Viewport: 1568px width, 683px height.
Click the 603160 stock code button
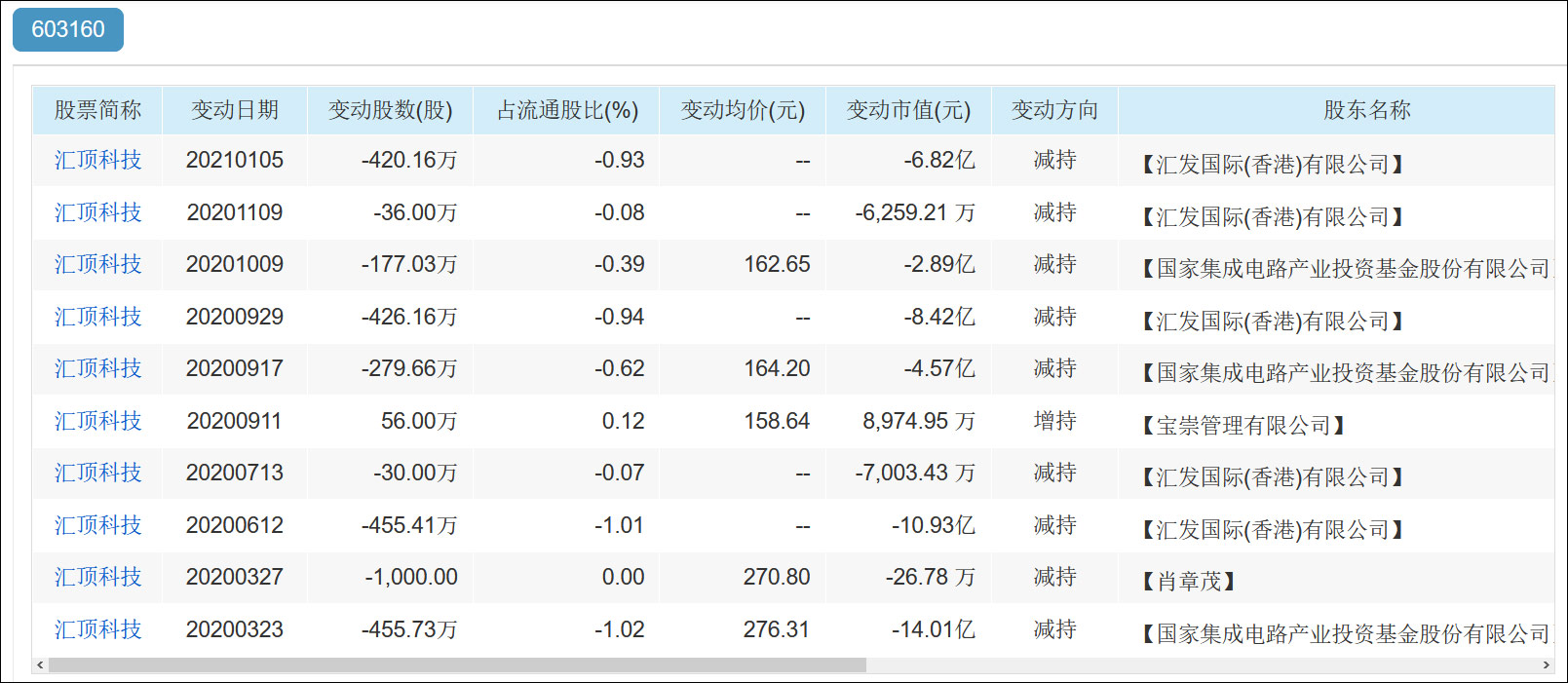click(68, 29)
